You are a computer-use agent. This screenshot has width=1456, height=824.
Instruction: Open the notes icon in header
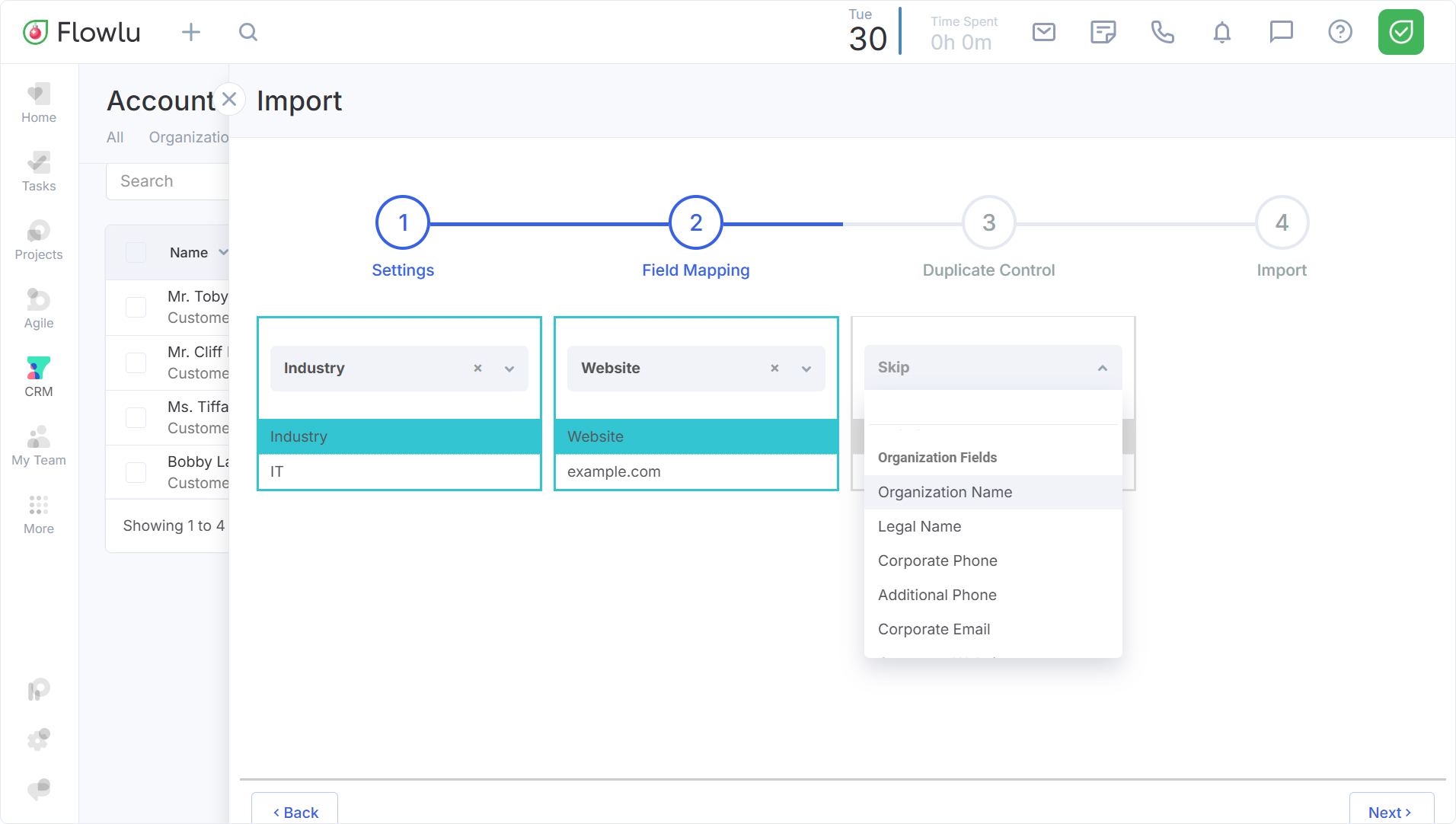[1103, 32]
